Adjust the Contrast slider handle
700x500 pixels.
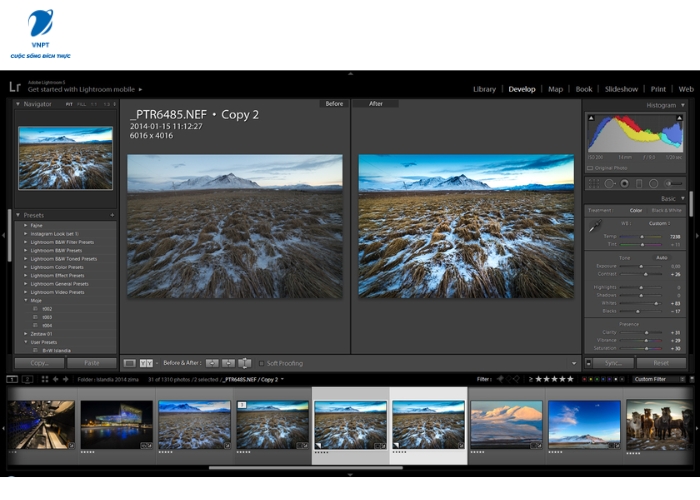point(646,274)
